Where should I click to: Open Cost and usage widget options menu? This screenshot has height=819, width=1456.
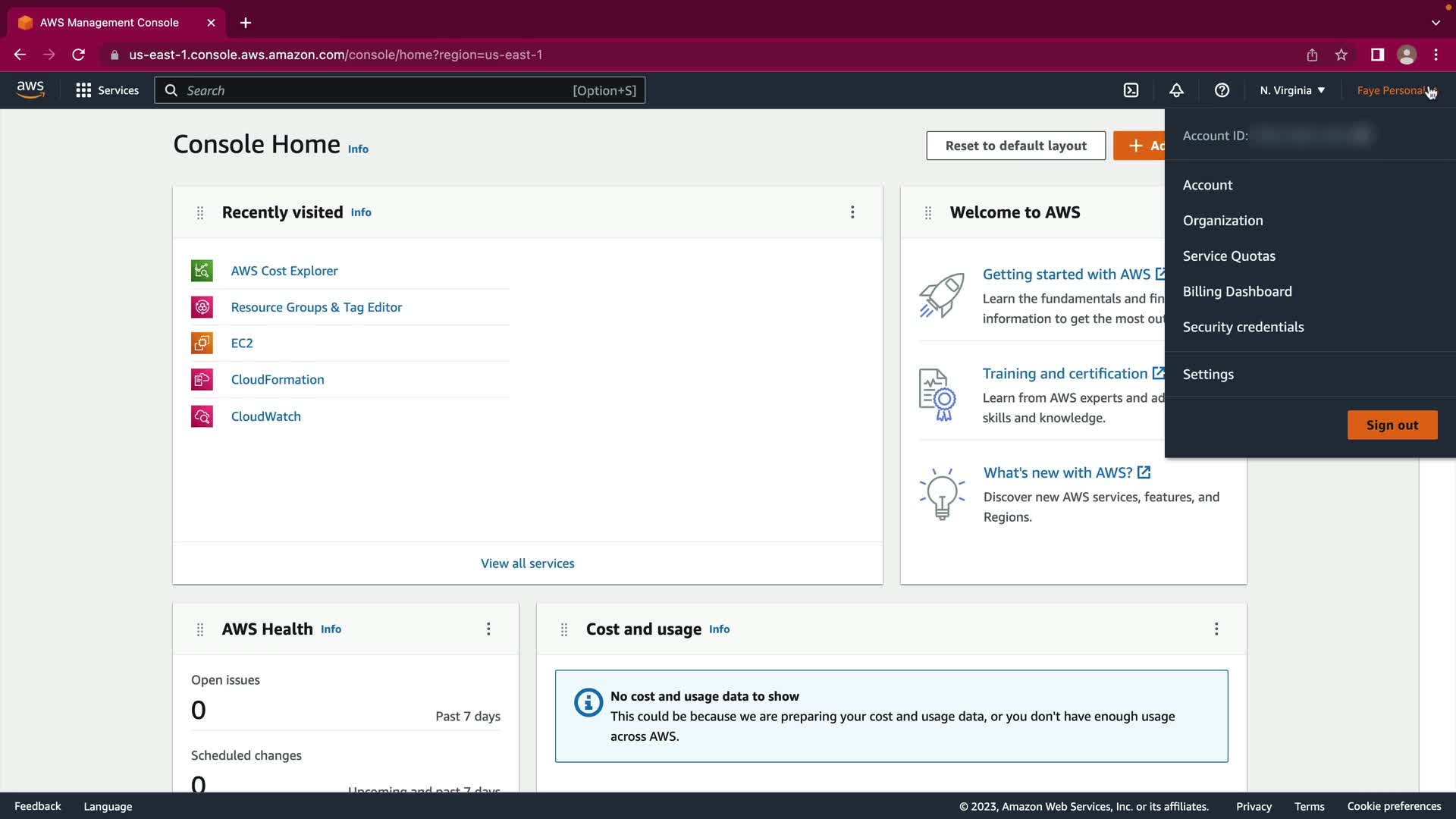[1216, 629]
